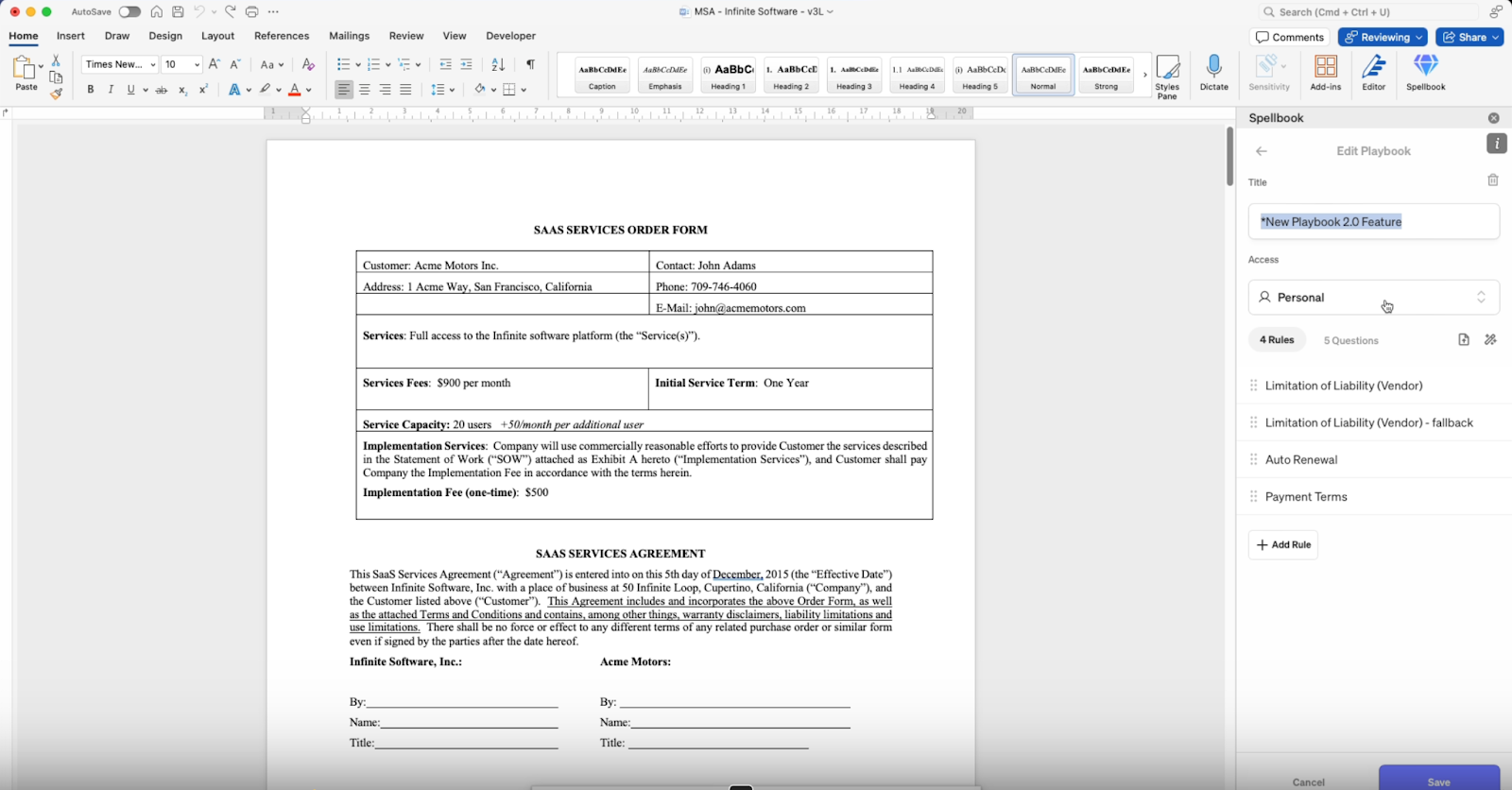
Task: Click the Format Painter brush
Action: pos(56,94)
